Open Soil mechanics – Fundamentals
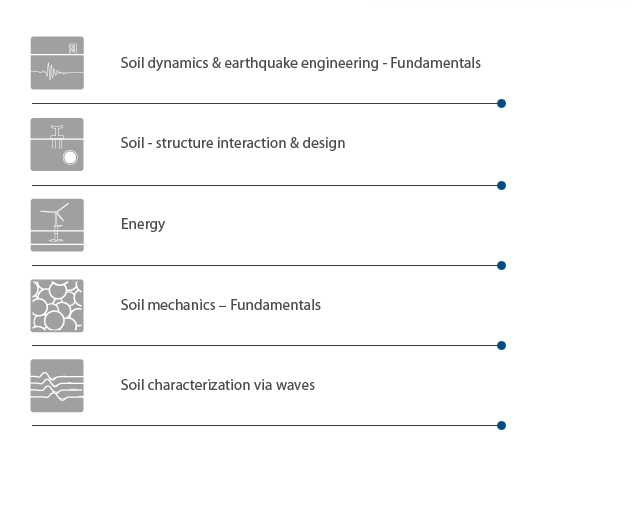Viewport: 639px width, 513px height. (x=220, y=305)
